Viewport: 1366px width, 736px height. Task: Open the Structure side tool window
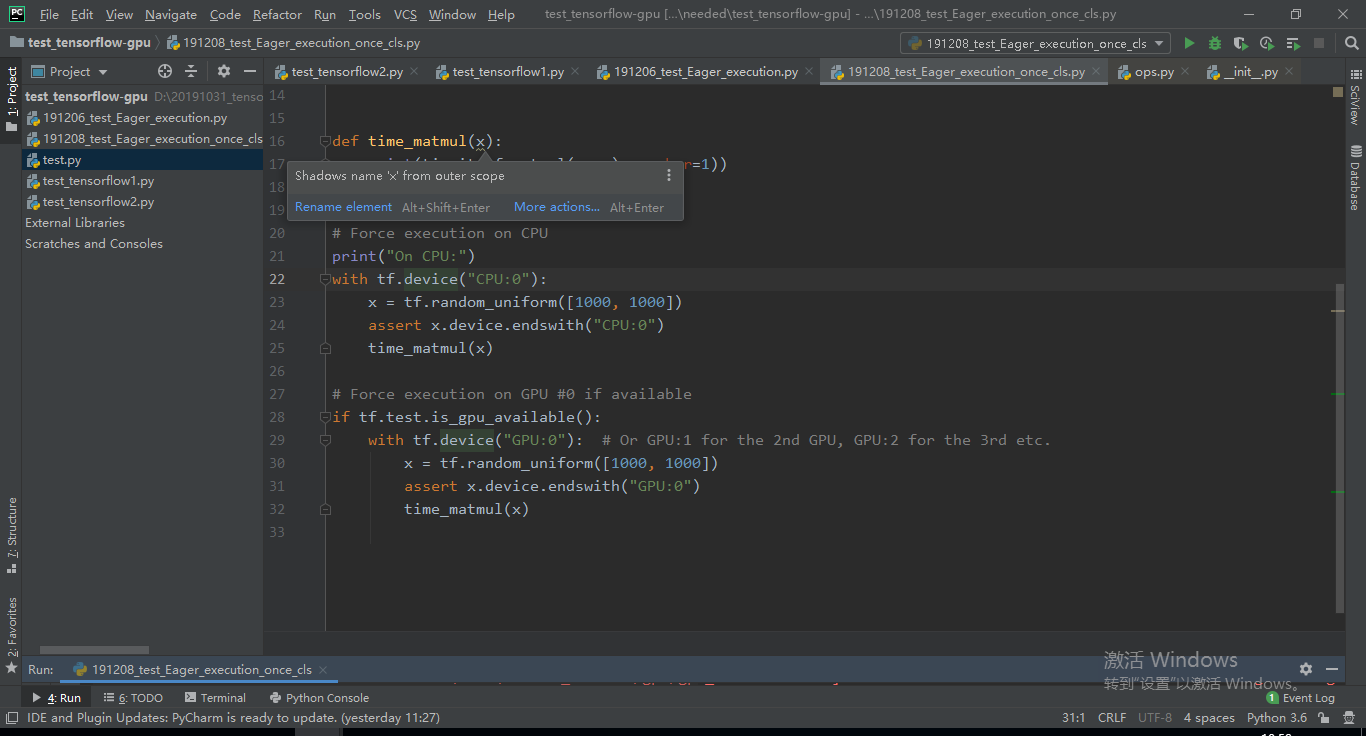click(12, 535)
